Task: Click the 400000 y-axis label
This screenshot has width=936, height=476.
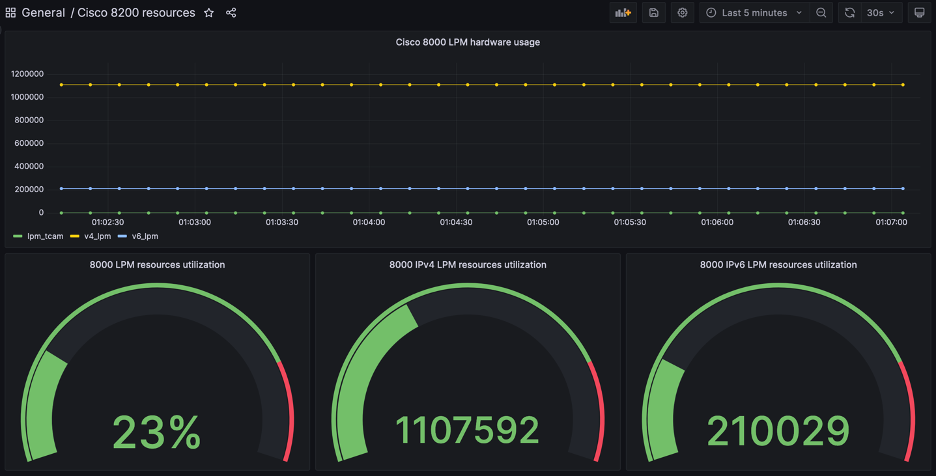Action: point(29,167)
